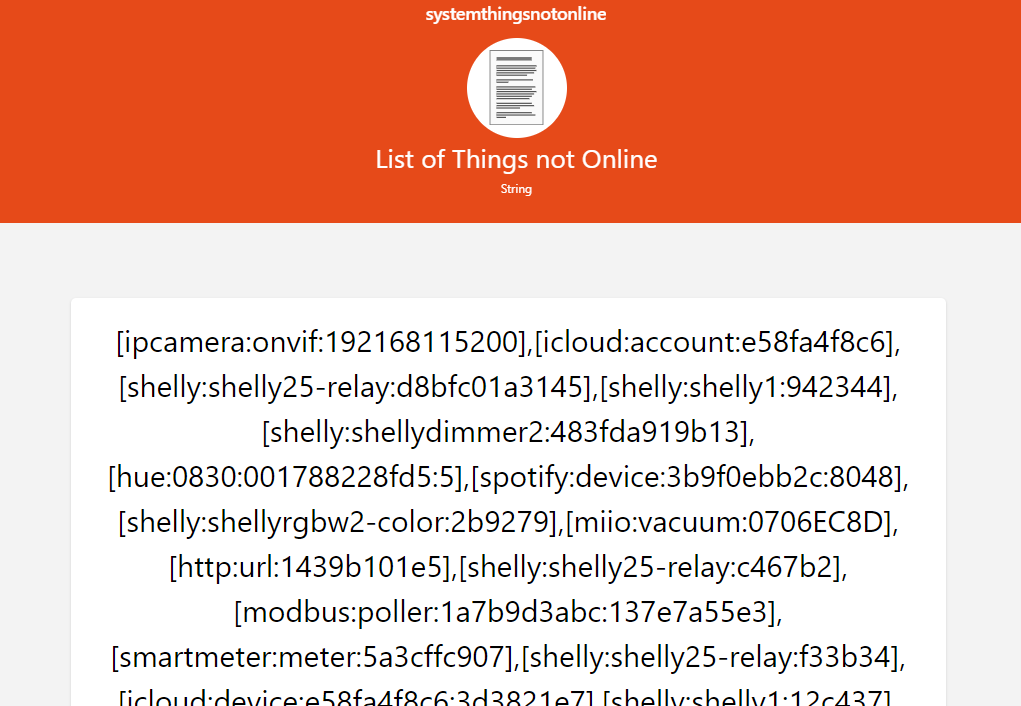Click the systemthingsnotonline header label

click(516, 14)
